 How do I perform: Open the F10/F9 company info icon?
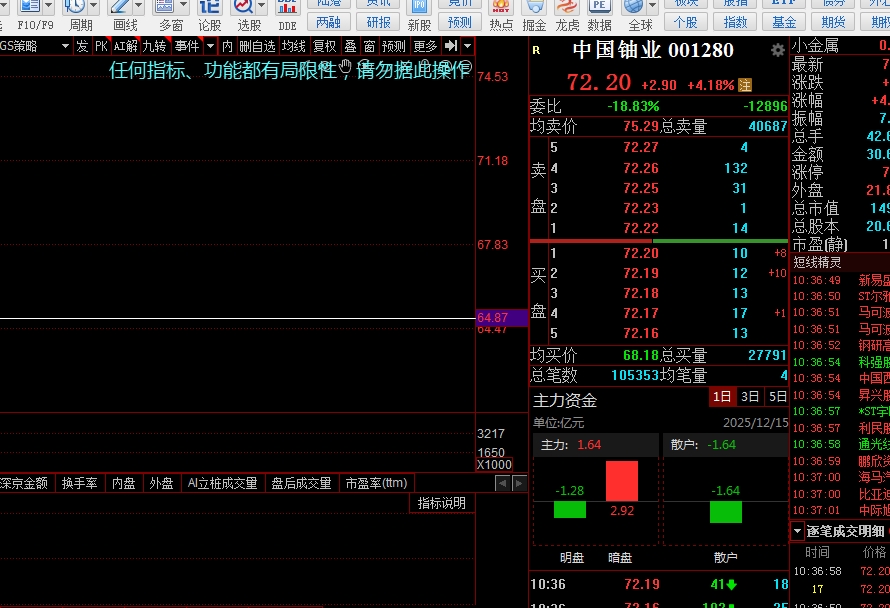30,7
